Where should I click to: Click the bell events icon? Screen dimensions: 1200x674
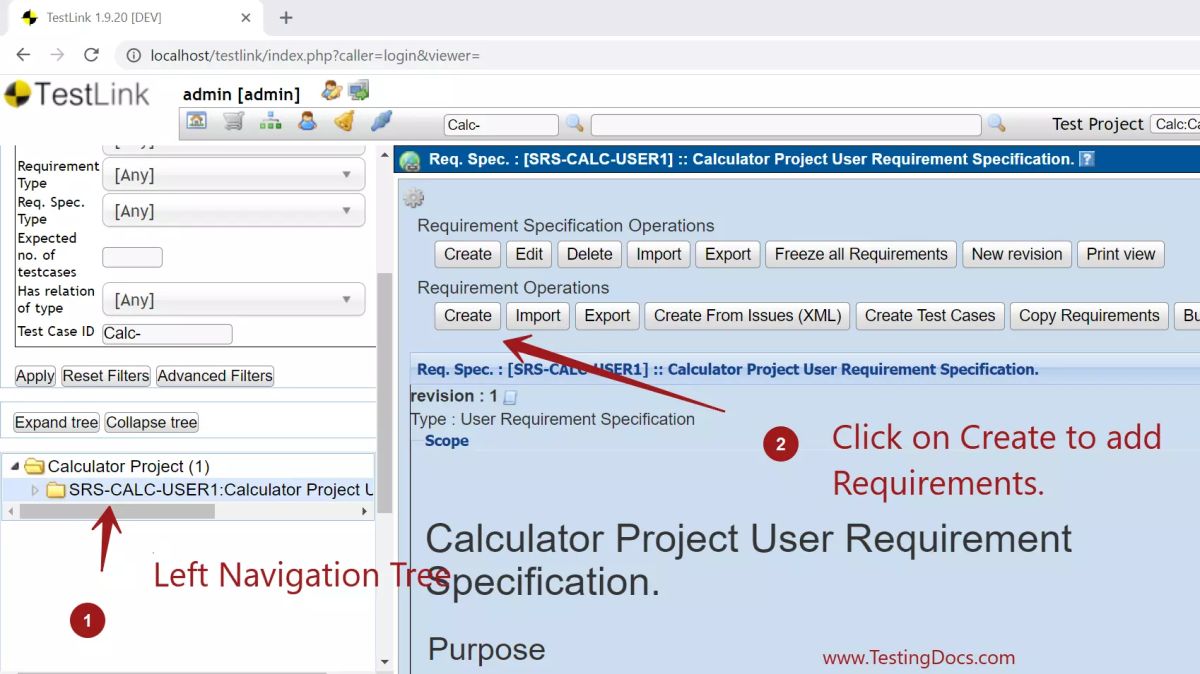tap(344, 122)
